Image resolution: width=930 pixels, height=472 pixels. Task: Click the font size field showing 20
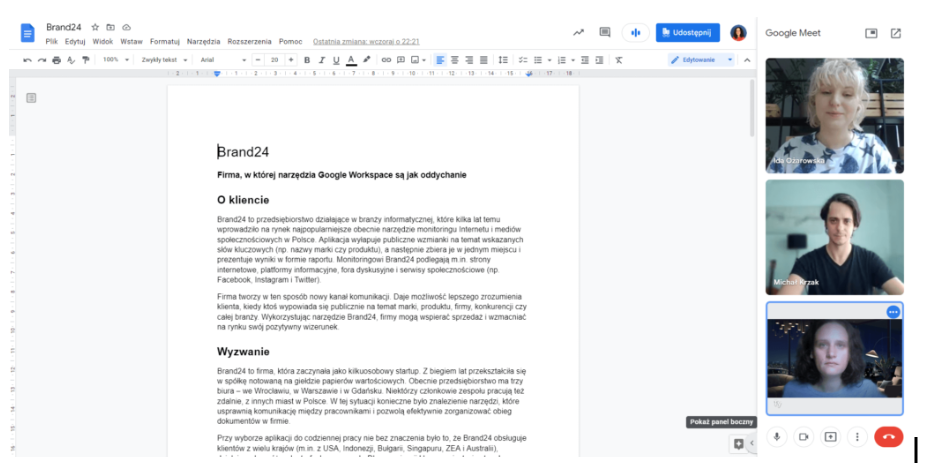click(x=274, y=60)
